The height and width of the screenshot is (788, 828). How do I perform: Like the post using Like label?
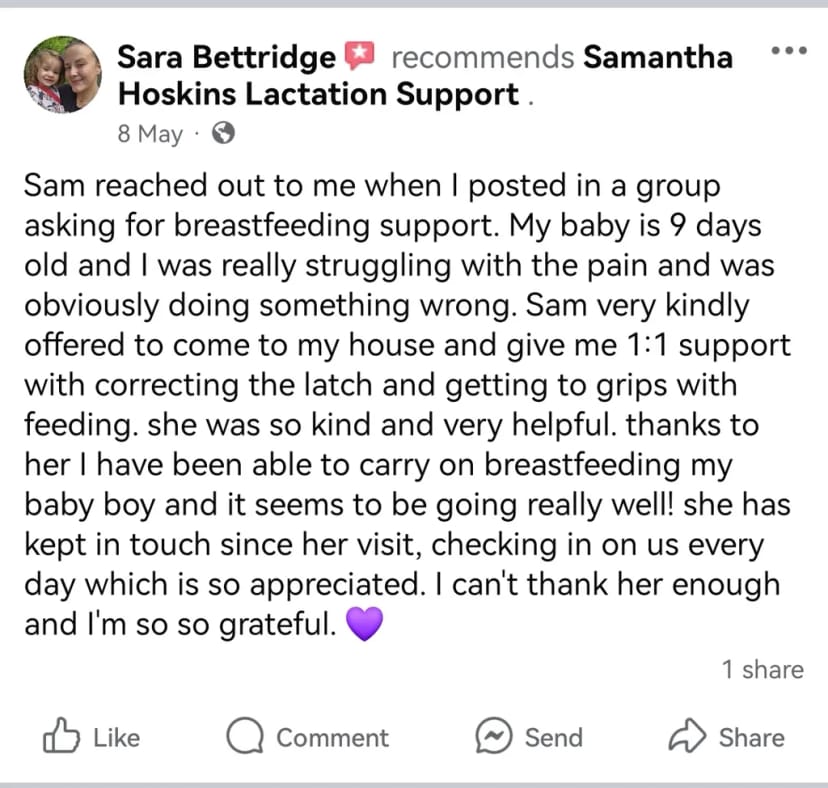coord(117,738)
